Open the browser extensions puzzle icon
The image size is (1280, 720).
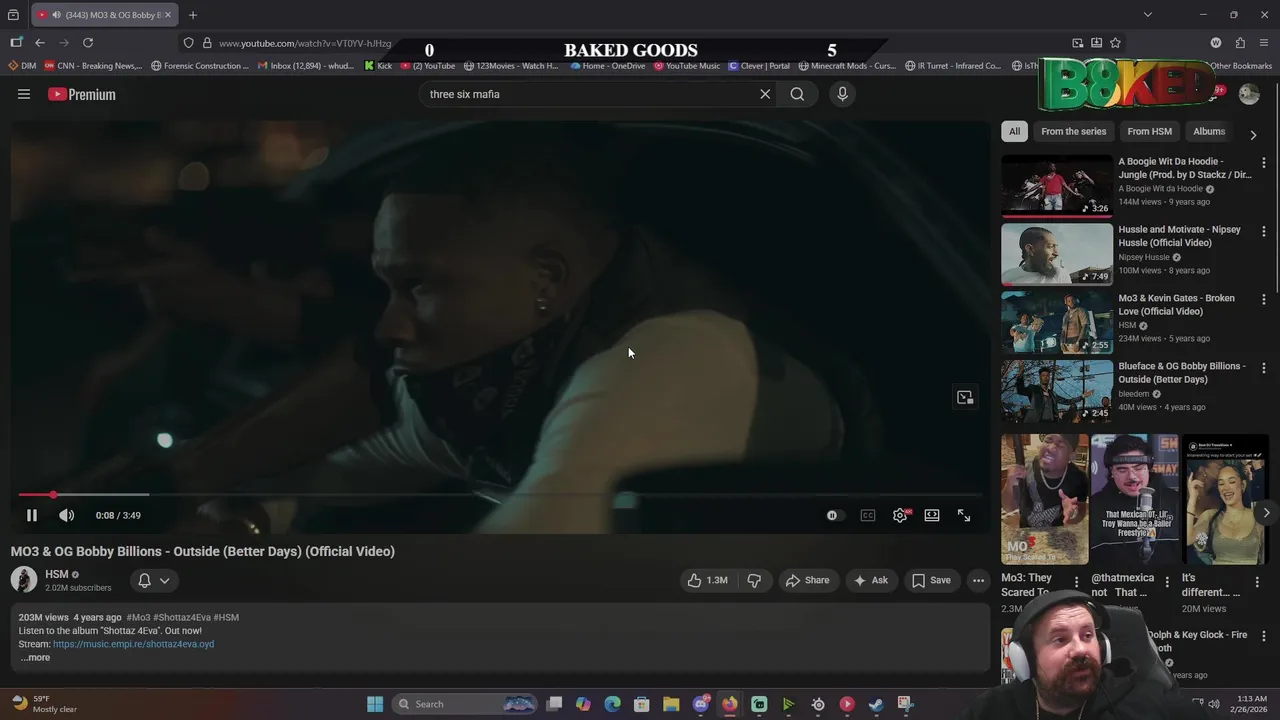1240,43
